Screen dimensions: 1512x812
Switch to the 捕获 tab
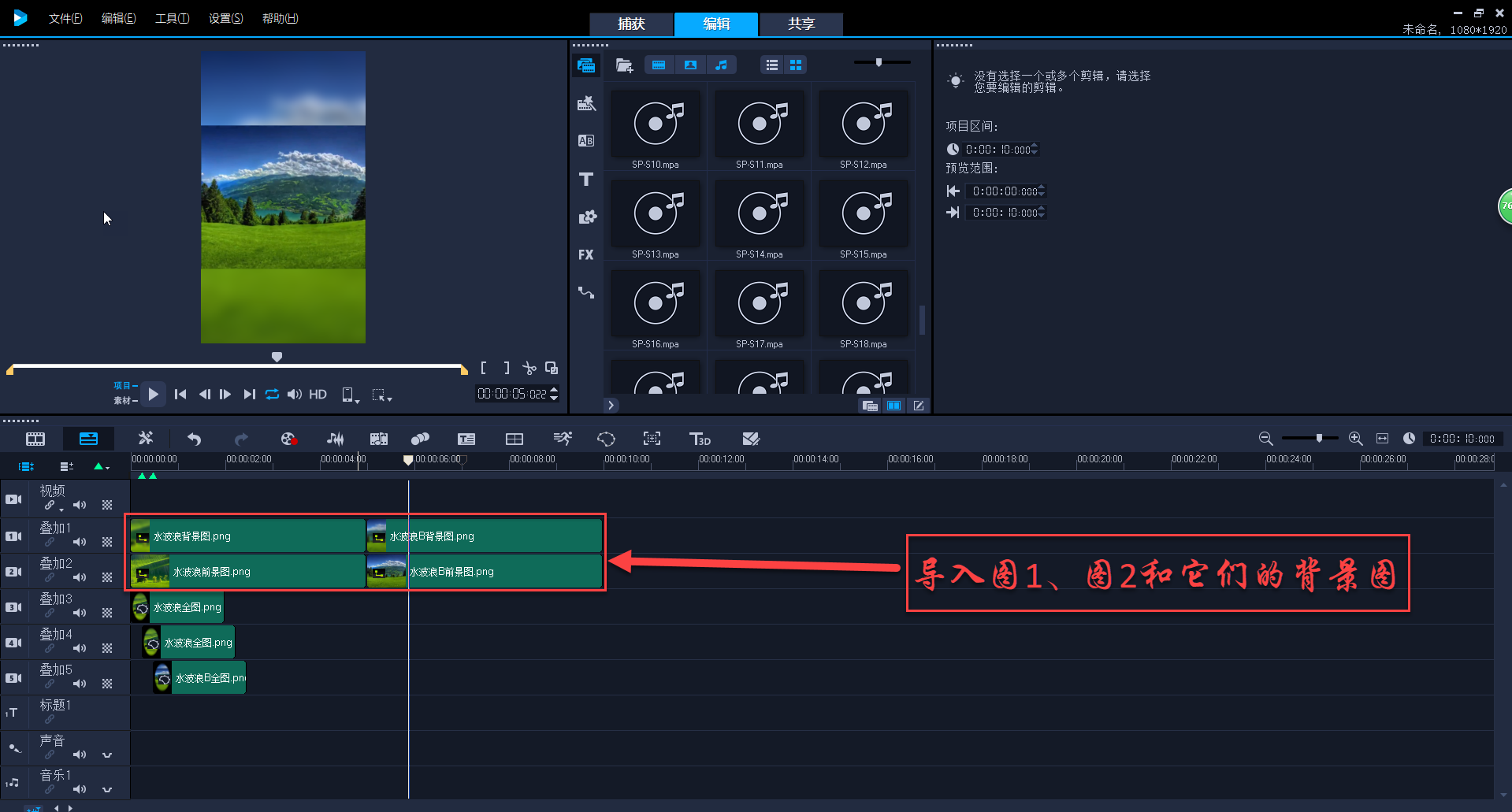click(x=631, y=24)
